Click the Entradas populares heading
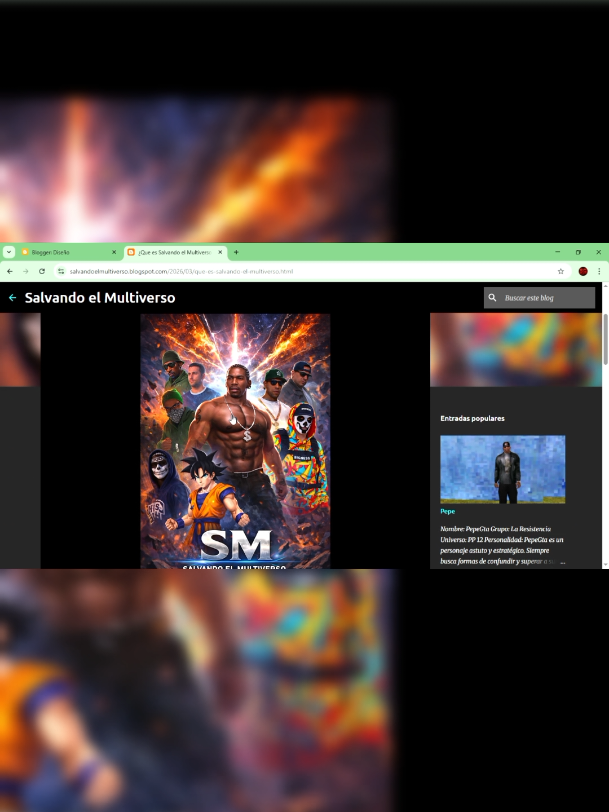The width and height of the screenshot is (609, 812). 472,418
